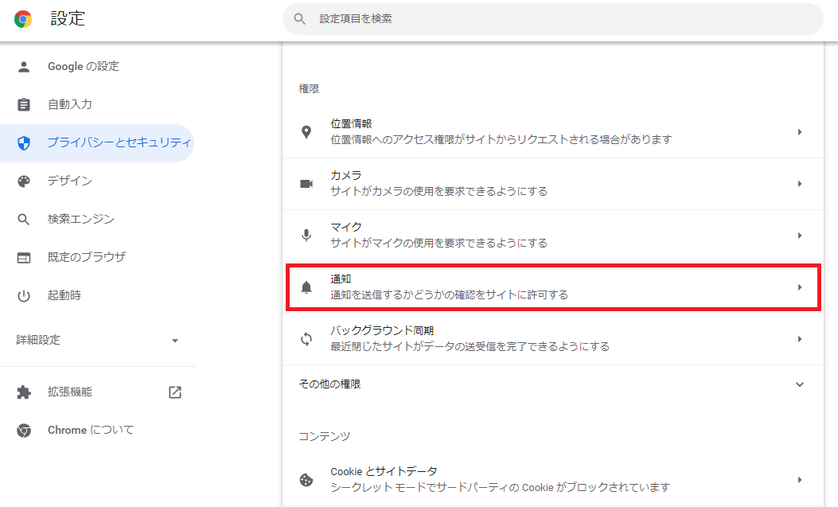Image resolution: width=838 pixels, height=507 pixels.
Task: Open 既定のブラウザ settings page
Action: tap(86, 257)
